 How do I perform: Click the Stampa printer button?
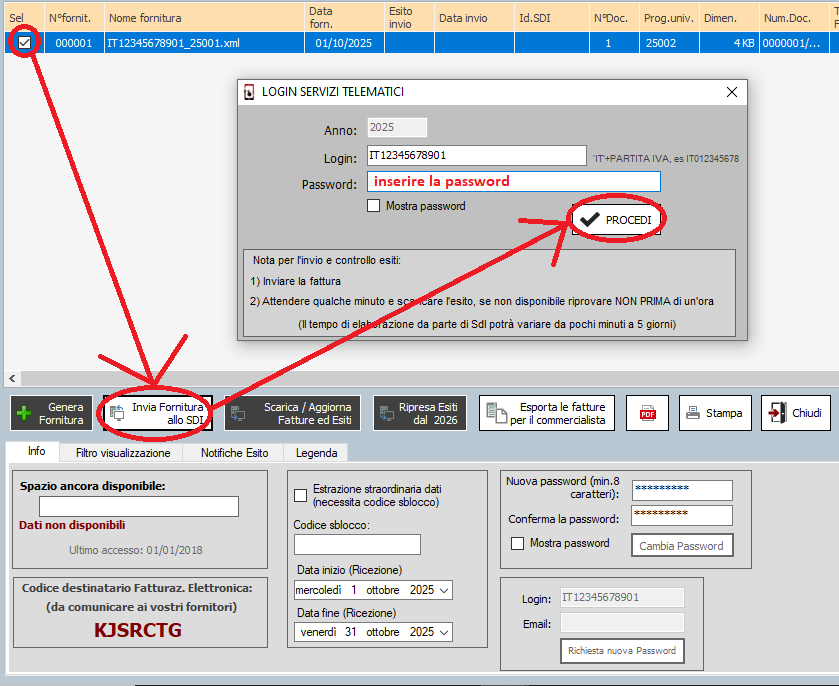tap(715, 413)
